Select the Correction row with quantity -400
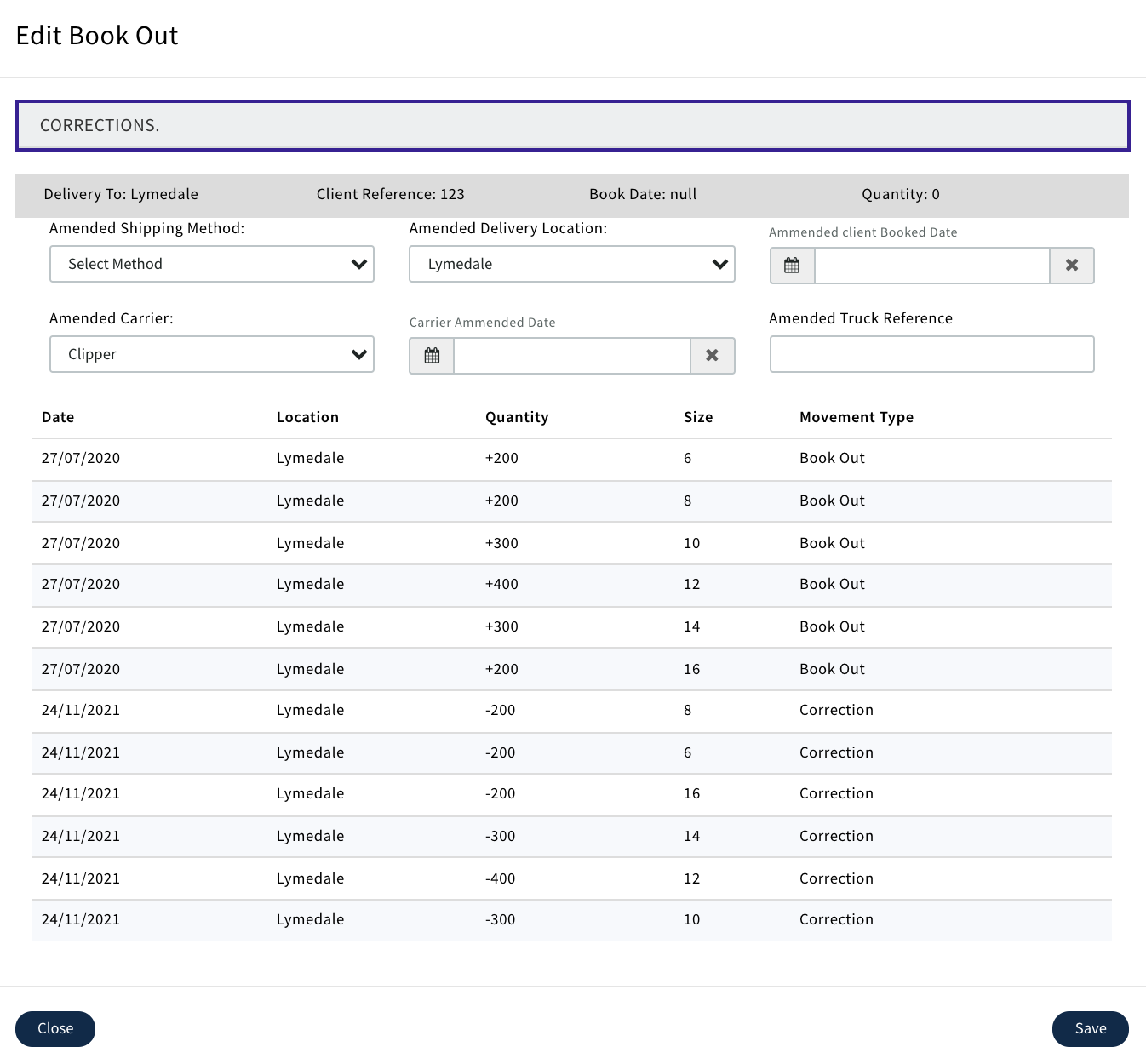 pyautogui.click(x=571, y=878)
